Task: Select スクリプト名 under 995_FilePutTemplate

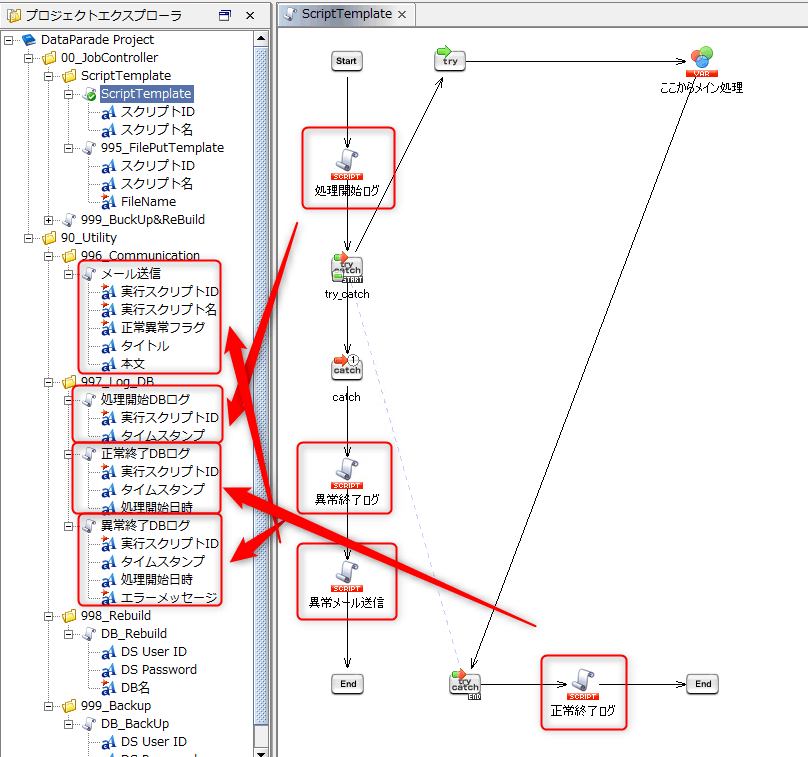Action: (x=157, y=184)
